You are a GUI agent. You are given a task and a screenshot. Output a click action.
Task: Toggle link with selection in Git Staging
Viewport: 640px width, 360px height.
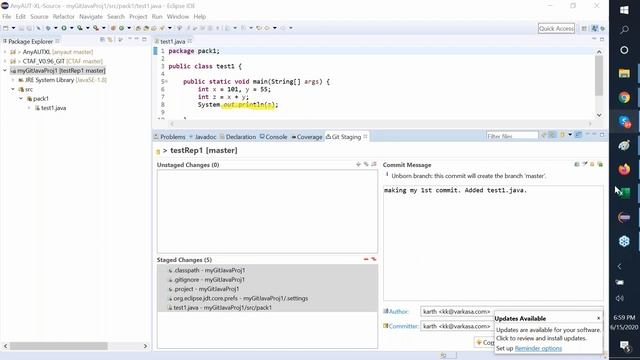tap(552, 135)
